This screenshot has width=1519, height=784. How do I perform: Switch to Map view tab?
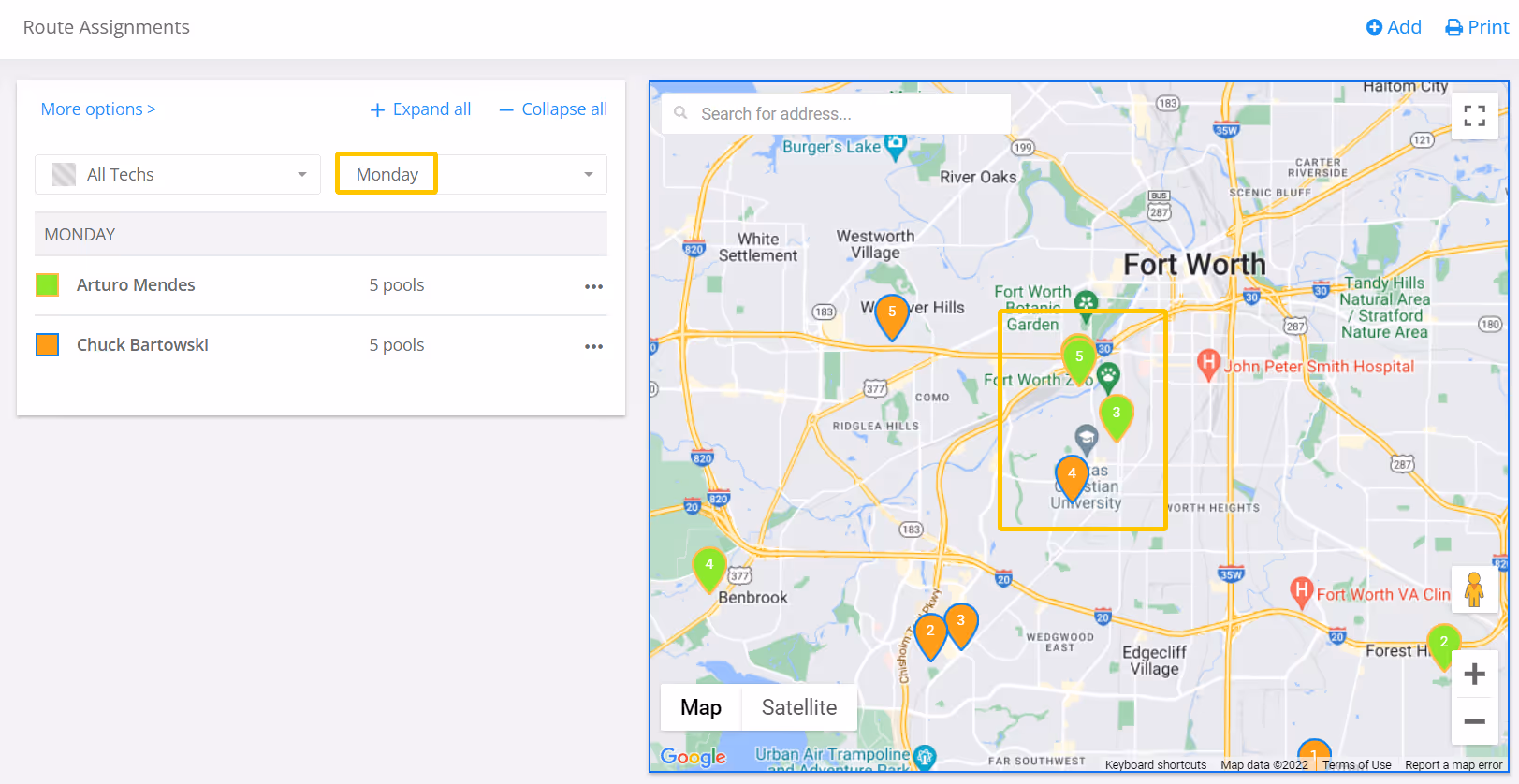701,707
